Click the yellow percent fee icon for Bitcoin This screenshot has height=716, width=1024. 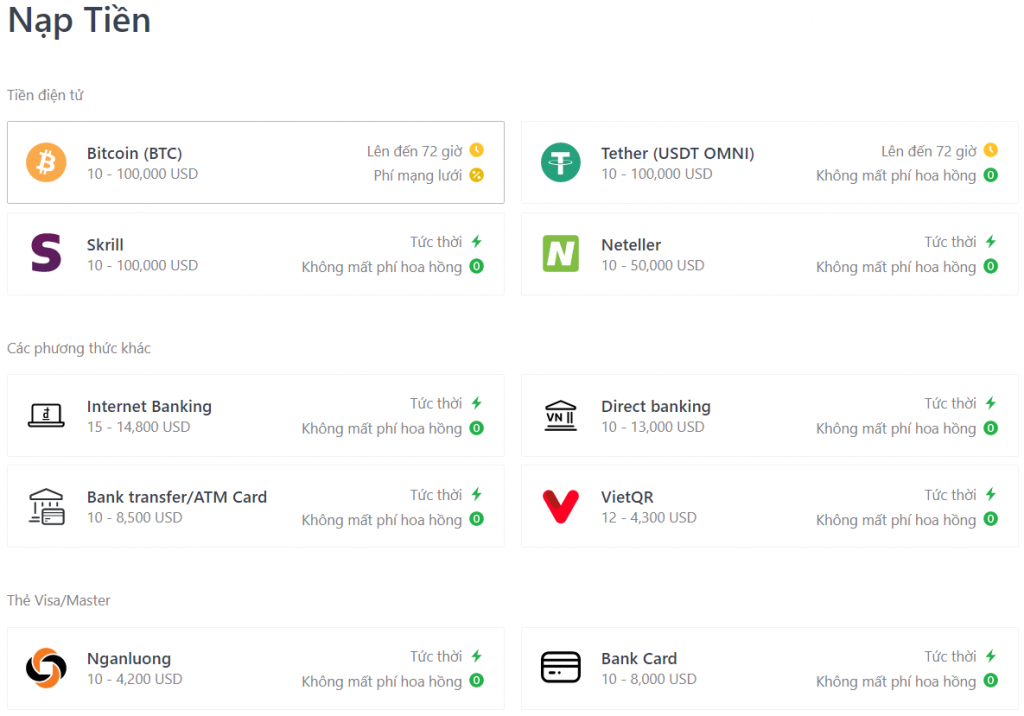pyautogui.click(x=477, y=175)
